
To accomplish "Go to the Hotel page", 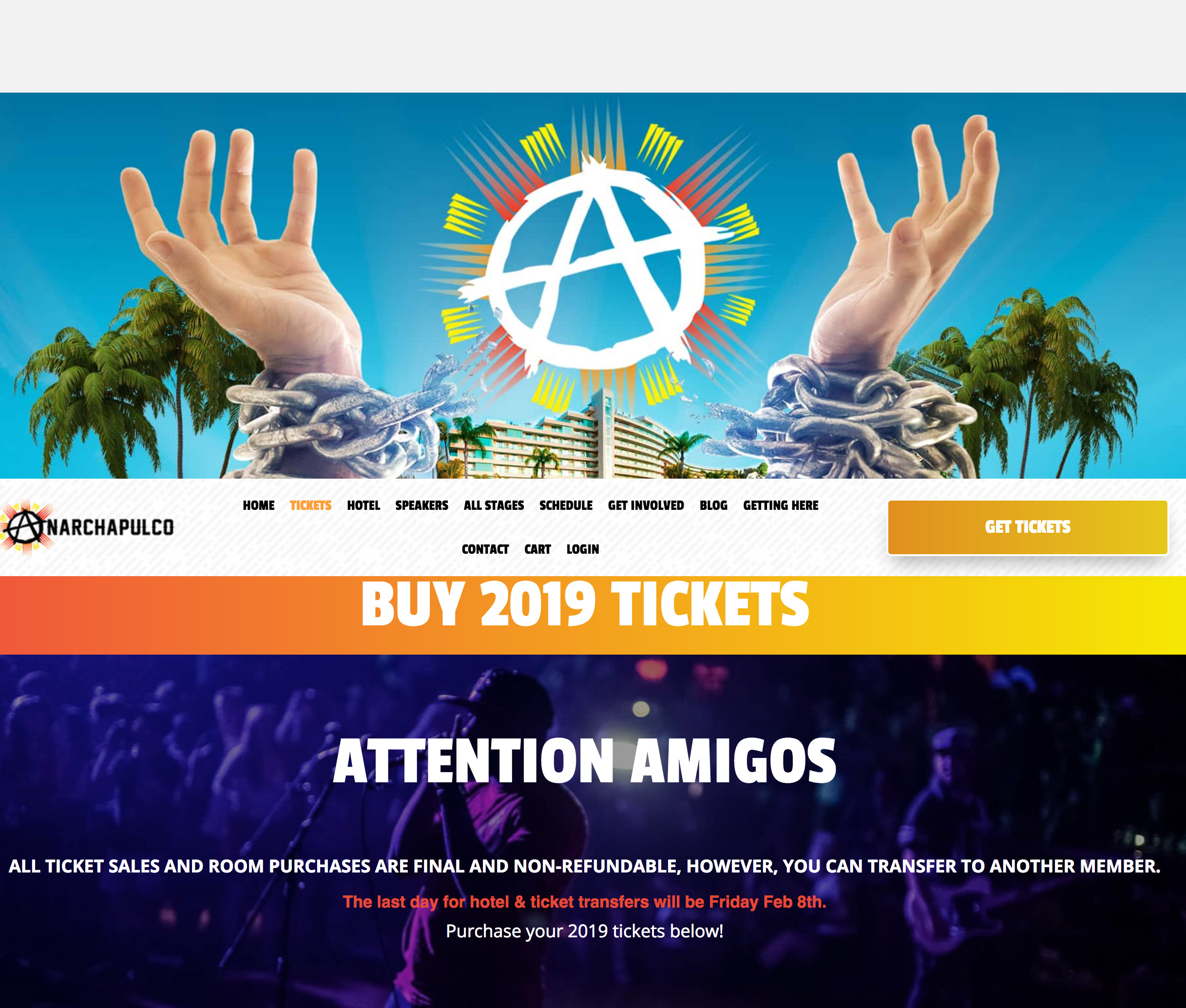I will 363,505.
